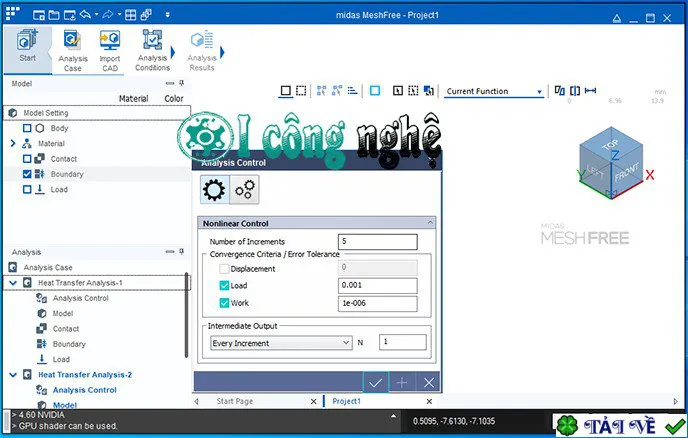
Task: Uncheck the Work convergence checkbox
Action: 224,303
